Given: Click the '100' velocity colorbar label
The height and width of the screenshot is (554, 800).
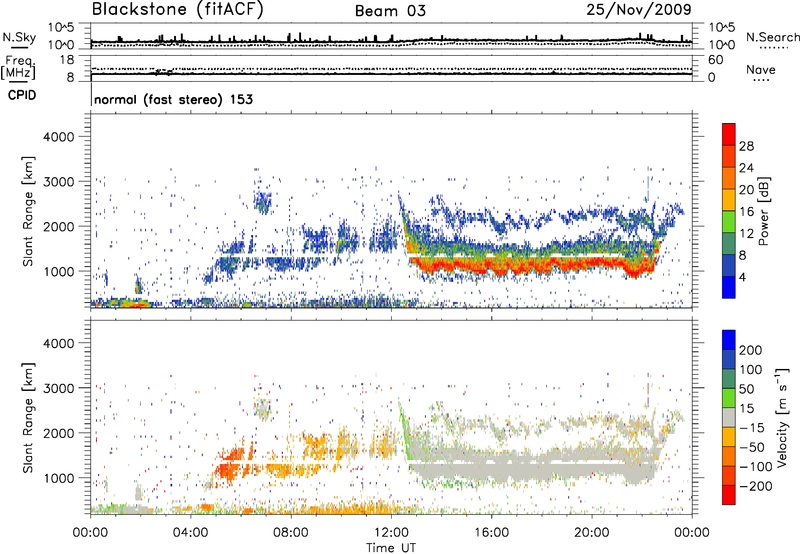Looking at the screenshot, I should pyautogui.click(x=751, y=370).
